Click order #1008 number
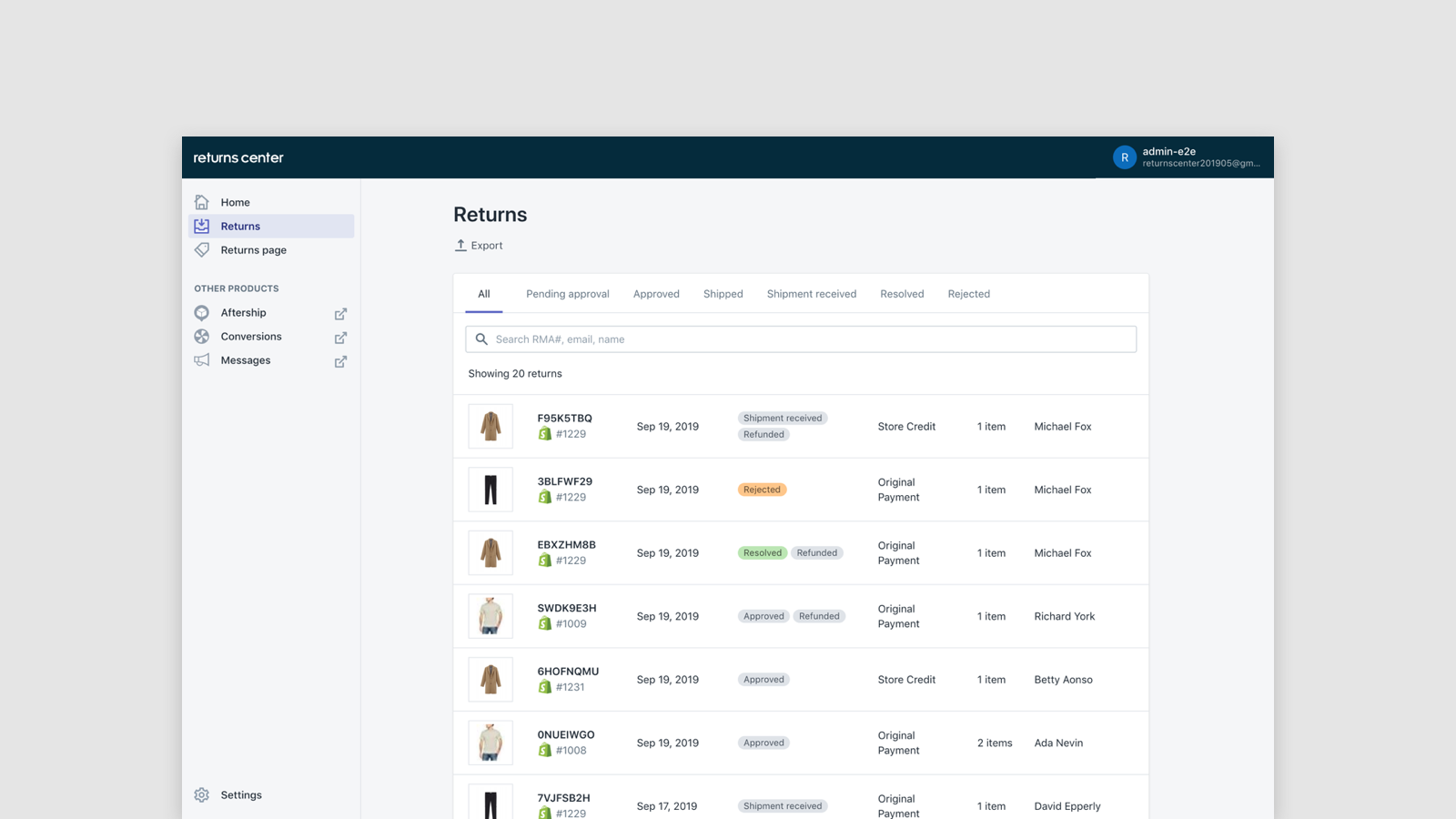Viewport: 1456px width, 819px height. coord(571,750)
